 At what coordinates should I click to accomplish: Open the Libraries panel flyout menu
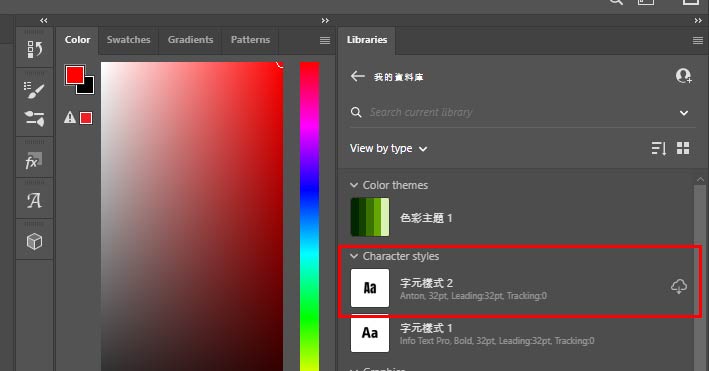(698, 41)
